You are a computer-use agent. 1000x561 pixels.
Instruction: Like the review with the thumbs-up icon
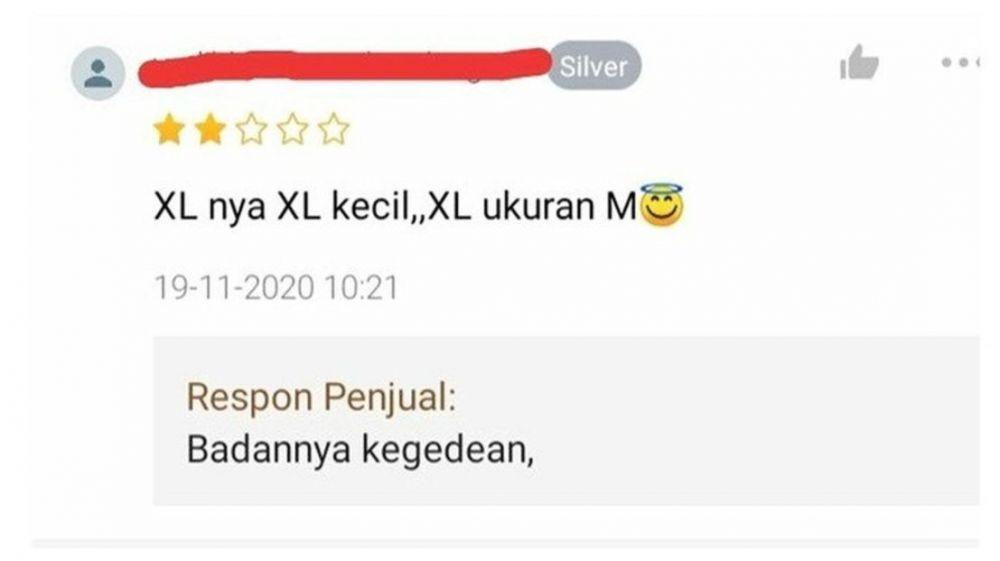[858, 62]
